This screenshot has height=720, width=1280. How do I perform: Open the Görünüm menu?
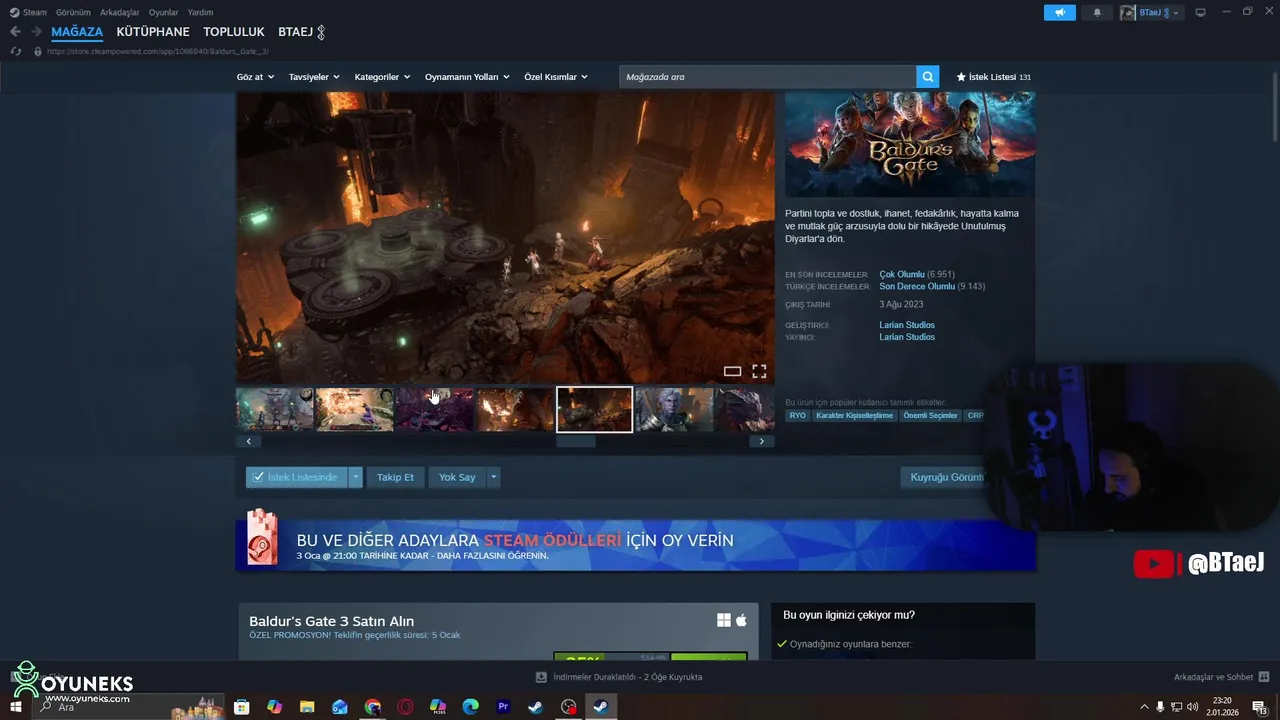tap(73, 12)
